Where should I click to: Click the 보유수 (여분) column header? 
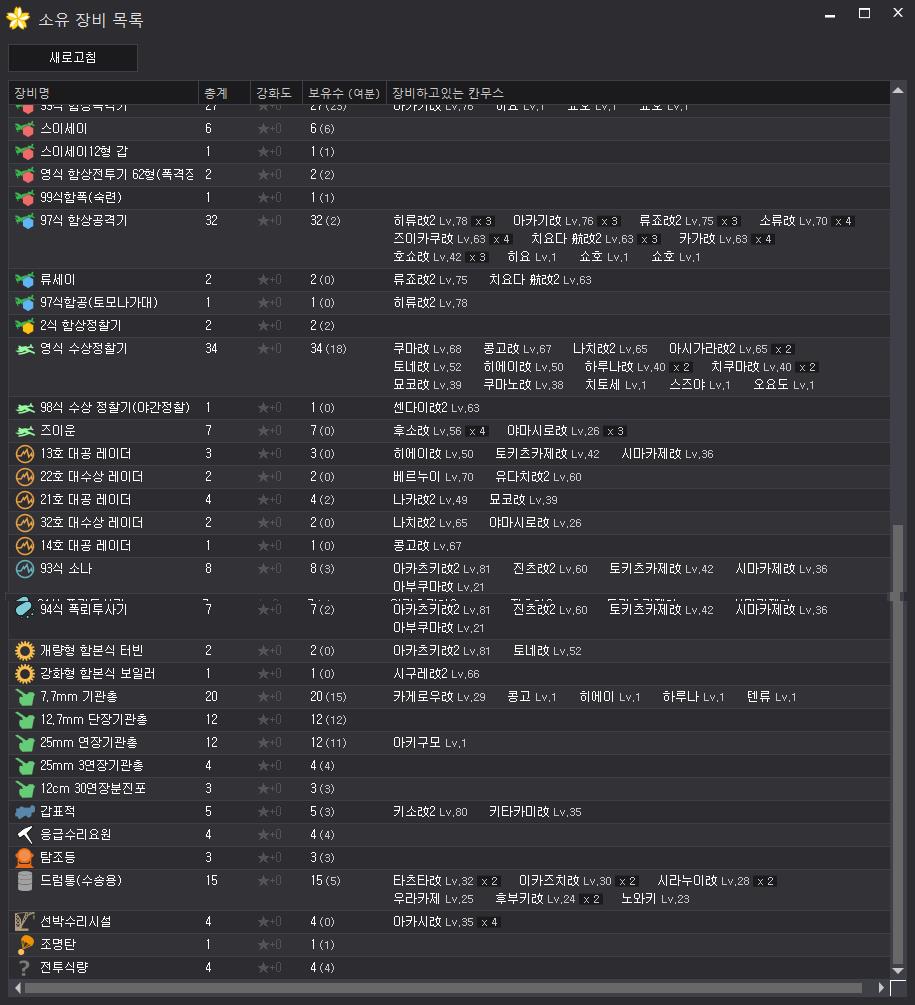coord(343,93)
